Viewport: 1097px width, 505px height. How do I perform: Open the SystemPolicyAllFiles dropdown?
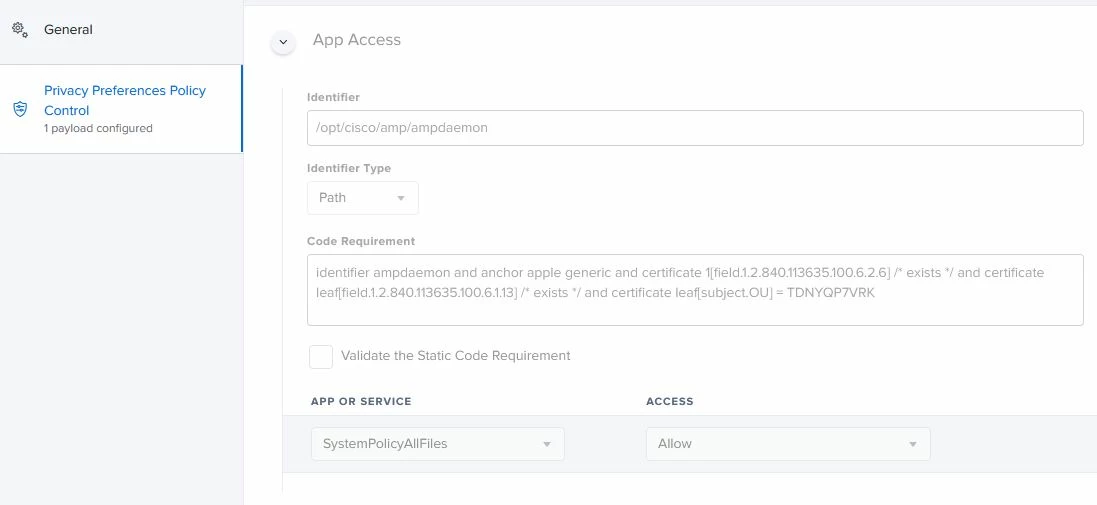437,443
